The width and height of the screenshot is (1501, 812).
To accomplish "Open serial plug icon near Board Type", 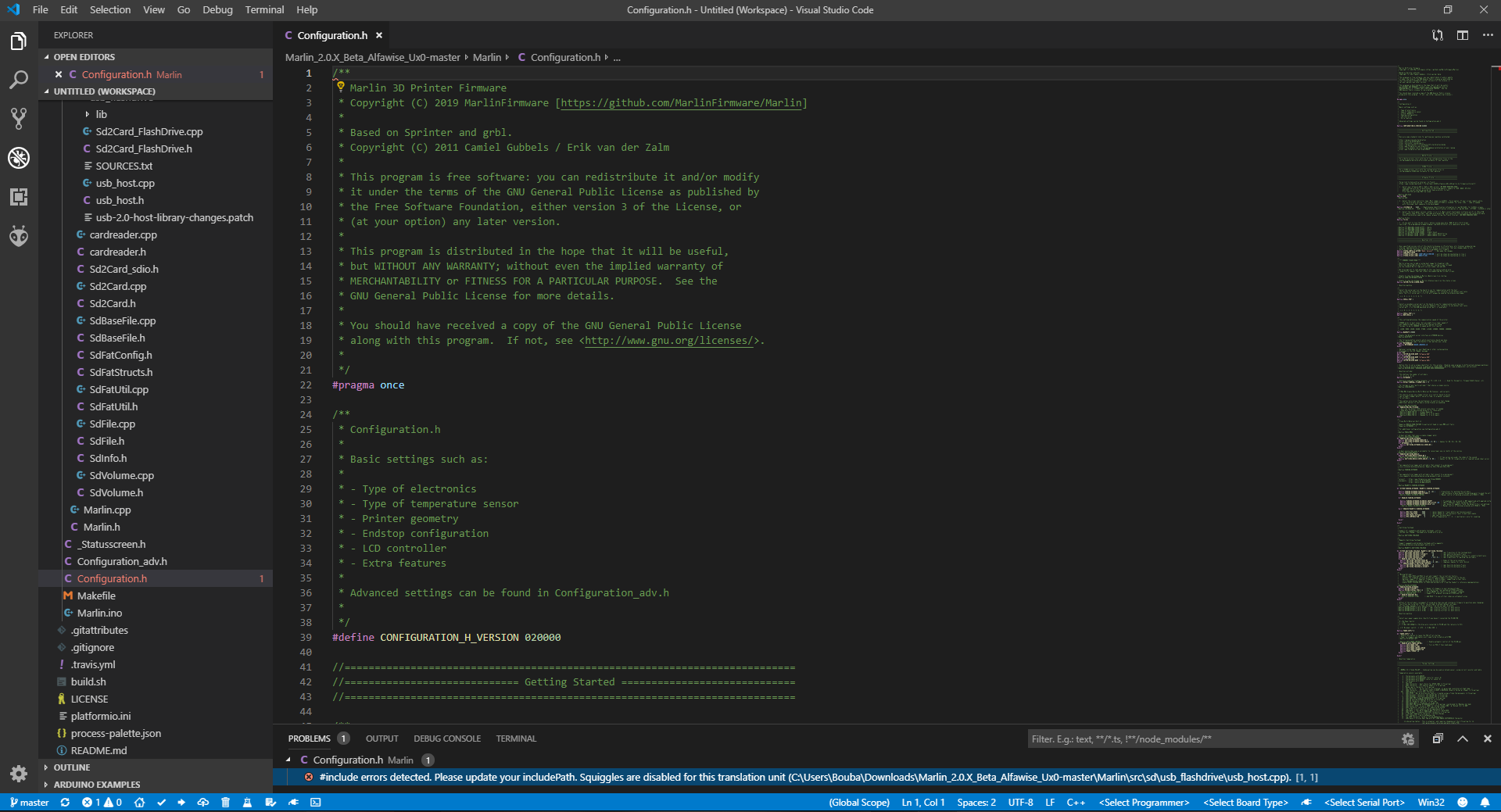I will click(x=1306, y=803).
